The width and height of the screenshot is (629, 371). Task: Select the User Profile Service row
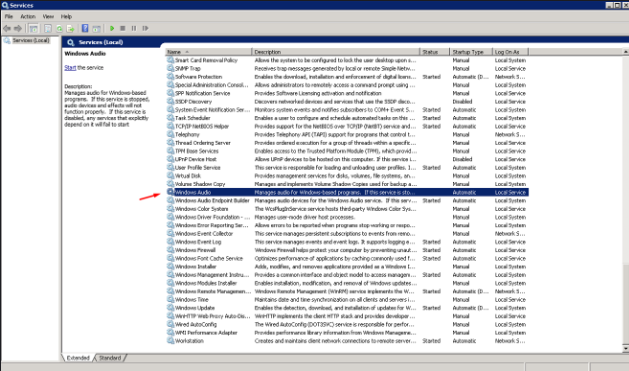(x=347, y=167)
